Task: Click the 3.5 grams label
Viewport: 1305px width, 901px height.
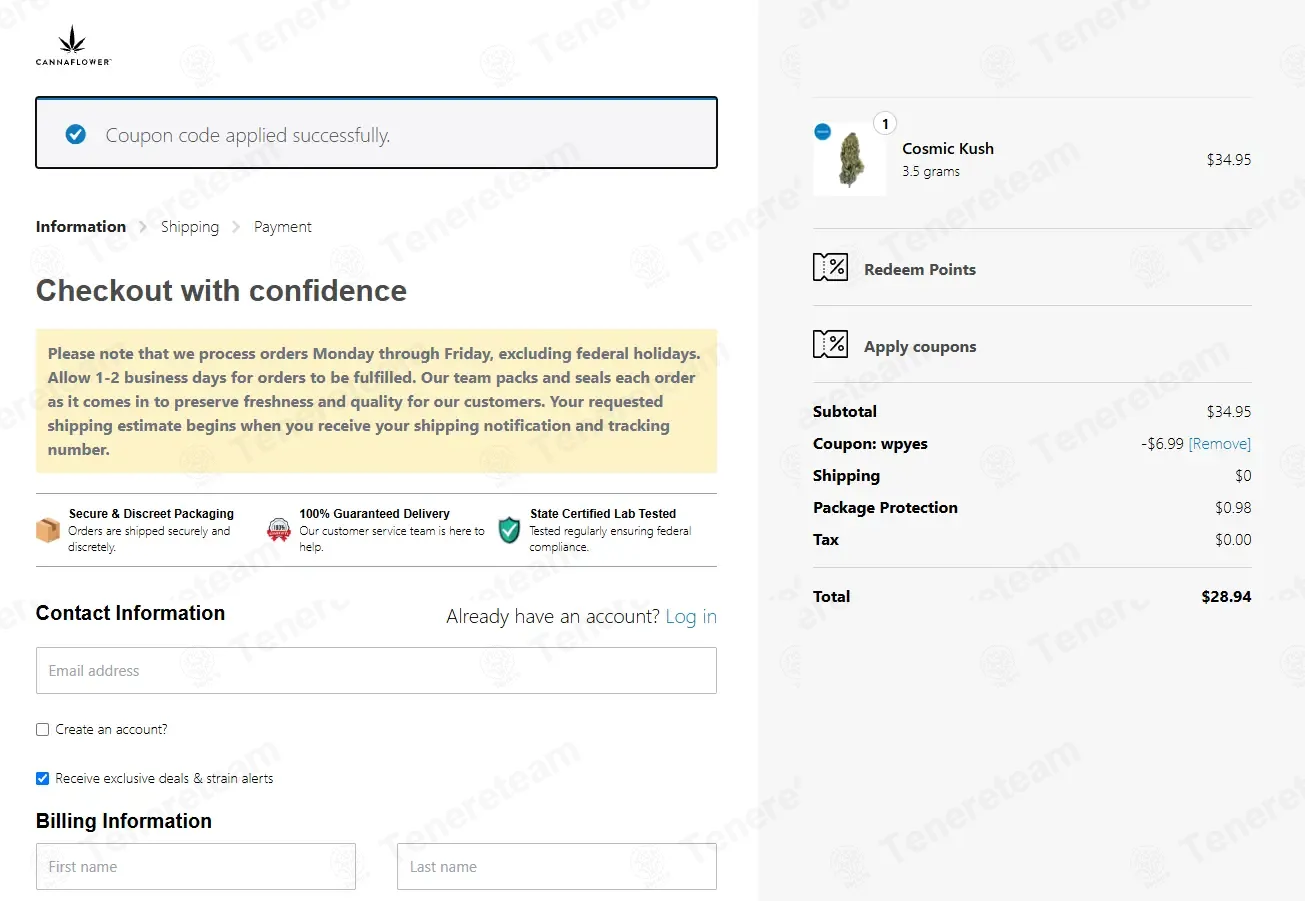Action: tap(931, 171)
